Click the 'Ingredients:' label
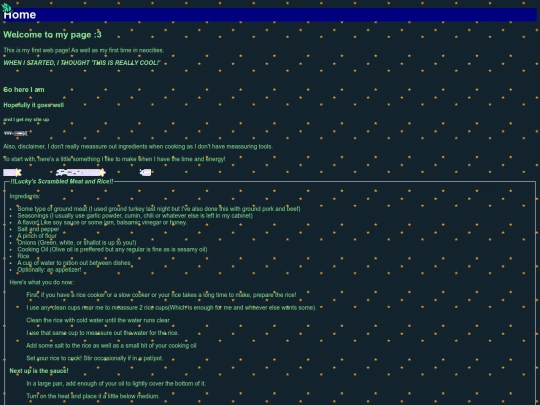Image resolution: width=540 pixels, height=405 pixels. point(25,196)
